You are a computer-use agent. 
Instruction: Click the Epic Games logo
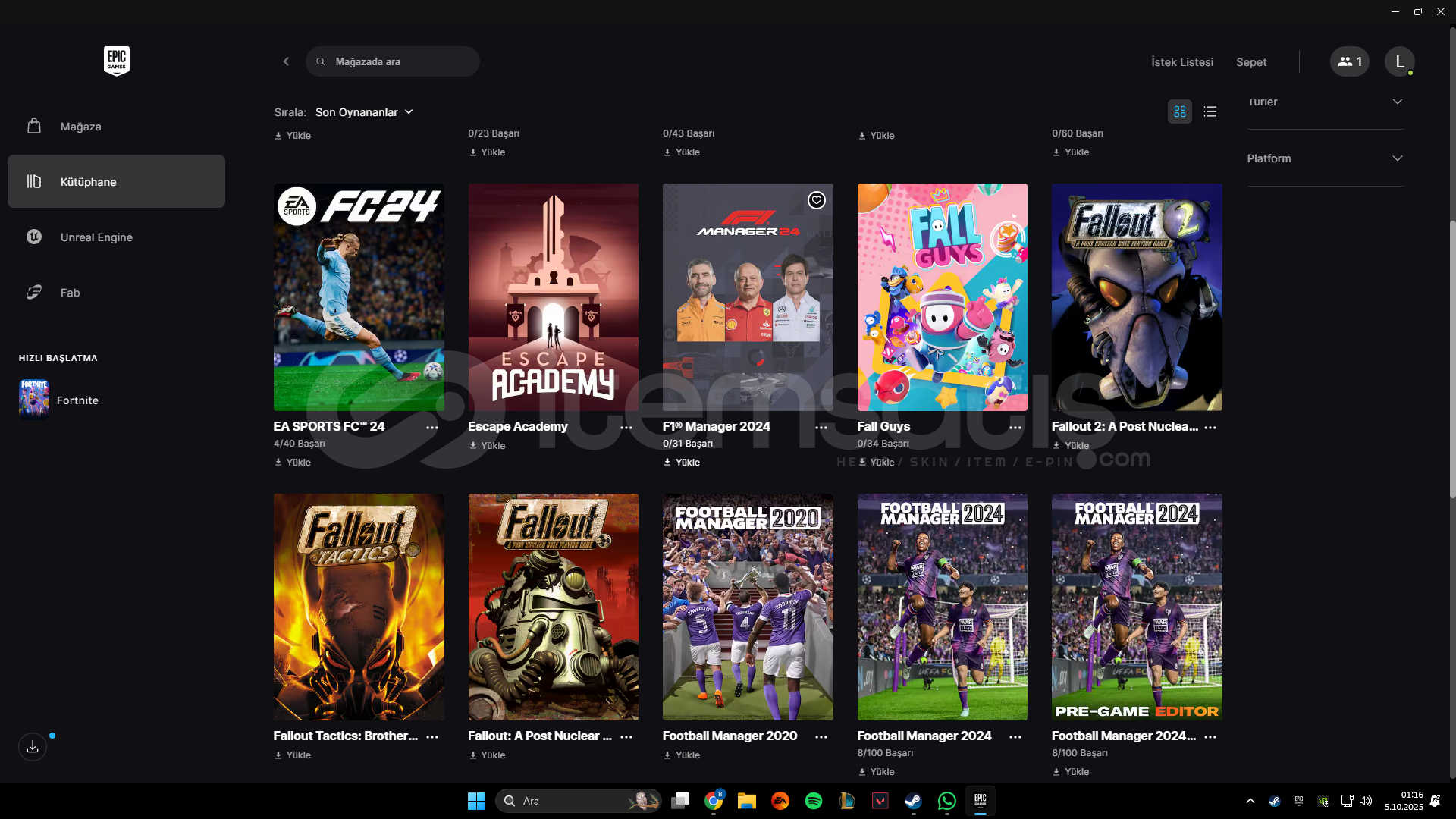[x=116, y=61]
